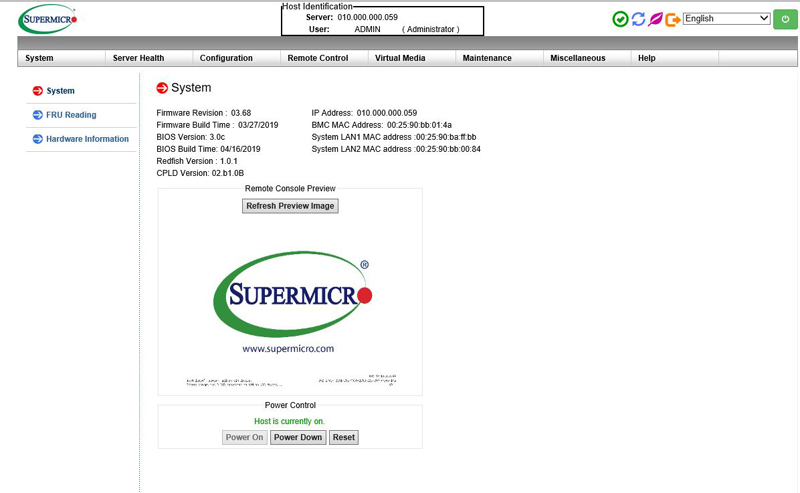Click the ADMIN user name in header

point(367,29)
